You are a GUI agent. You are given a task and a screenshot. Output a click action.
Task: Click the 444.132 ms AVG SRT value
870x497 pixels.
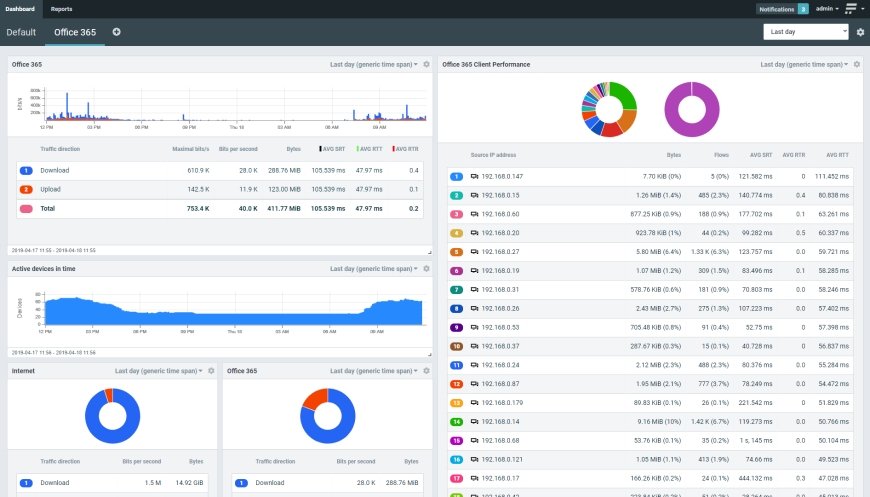[755, 478]
